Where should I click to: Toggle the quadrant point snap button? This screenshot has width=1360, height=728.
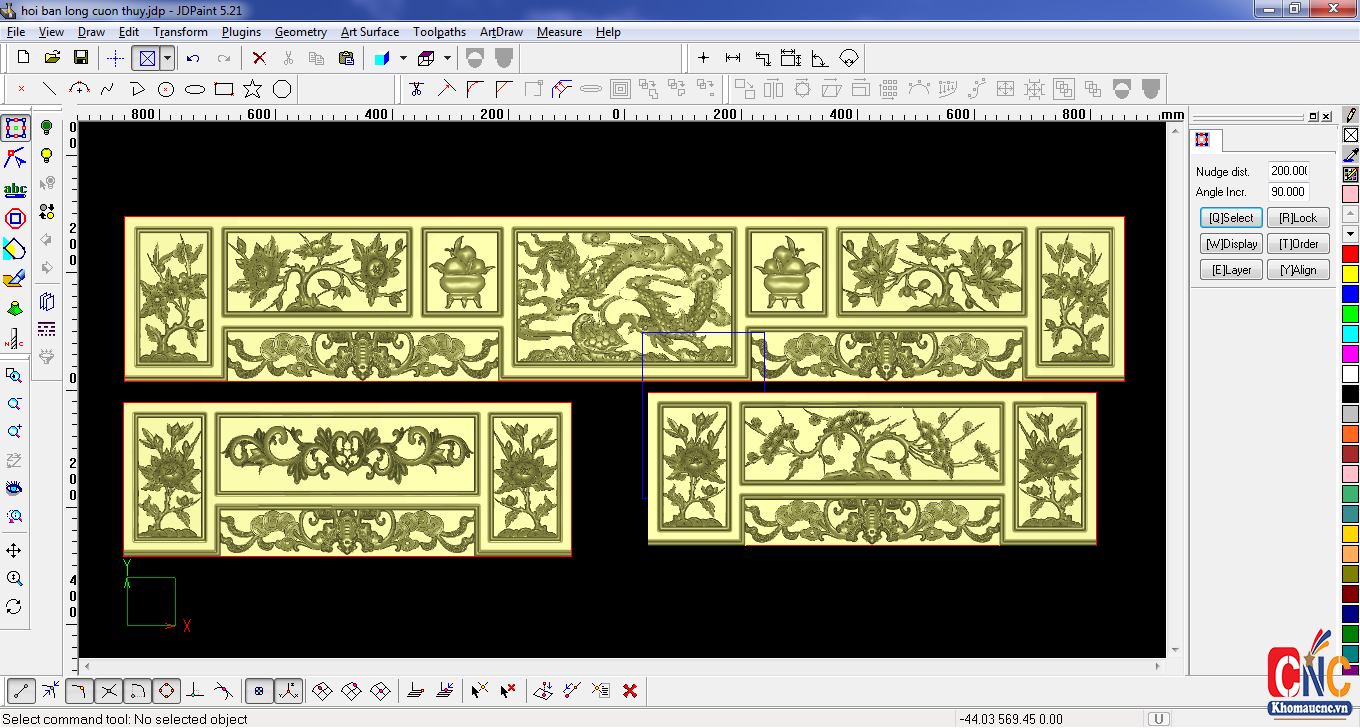tap(167, 690)
